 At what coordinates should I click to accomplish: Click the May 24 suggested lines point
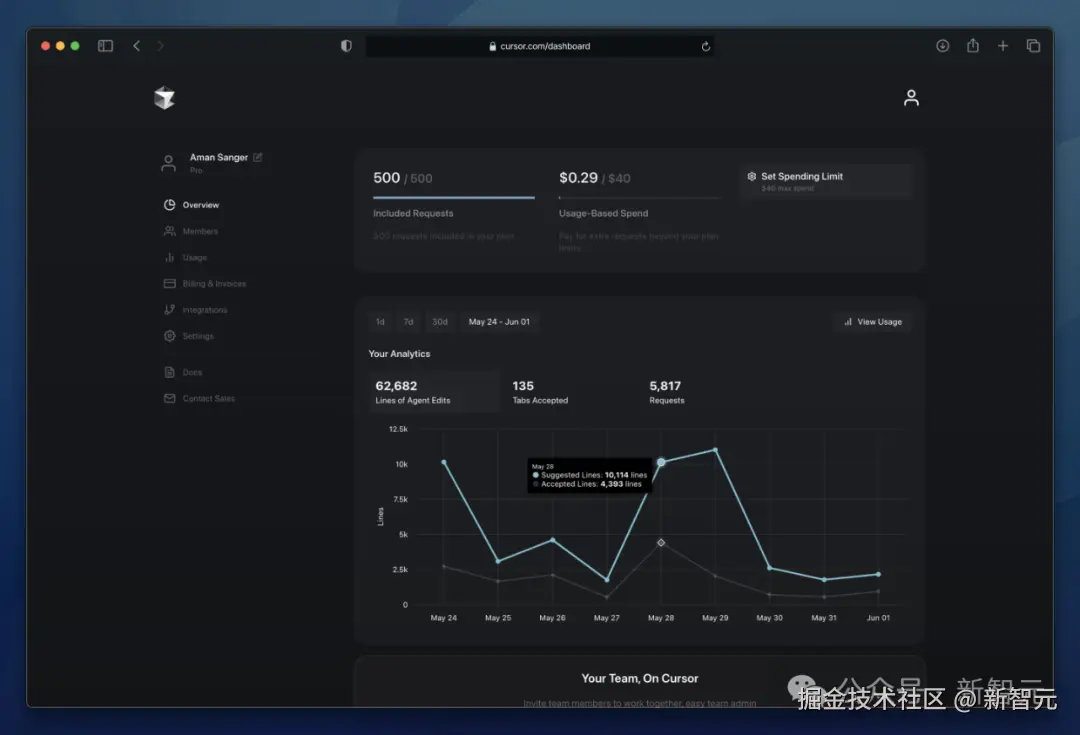coord(444,462)
